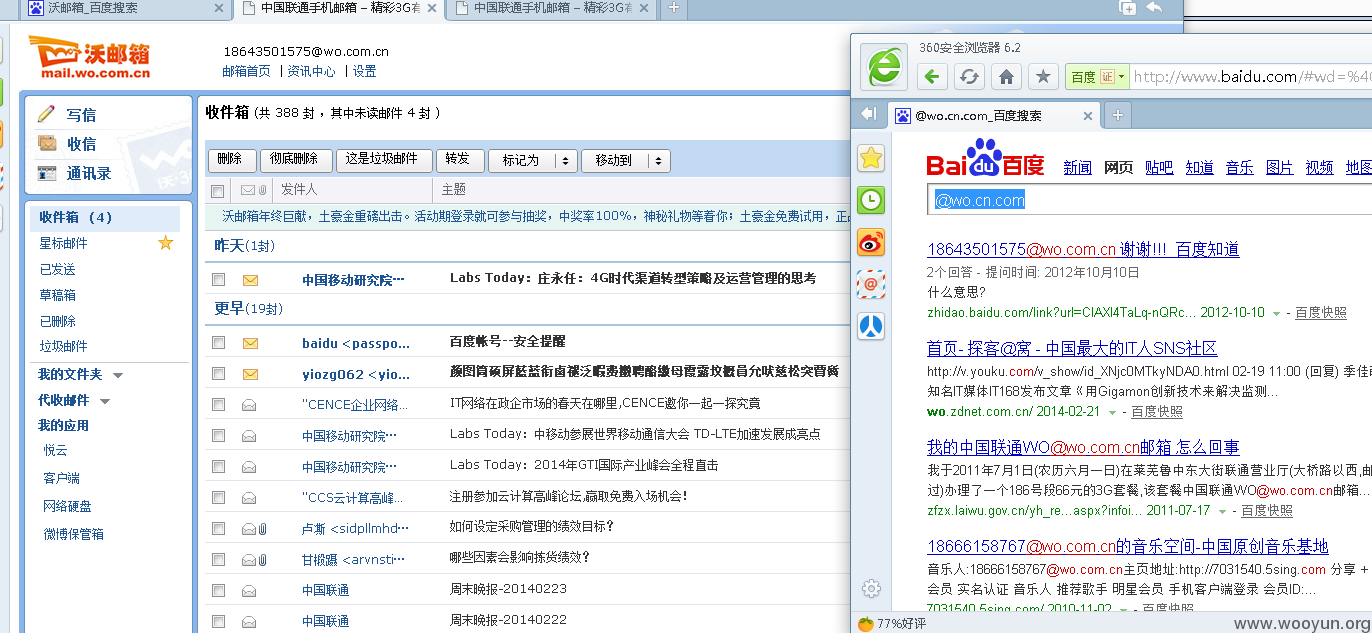The width and height of the screenshot is (1372, 633).
Task: Open dropdown arrow next to 2011-07-17 result
Action: [x=1222, y=511]
